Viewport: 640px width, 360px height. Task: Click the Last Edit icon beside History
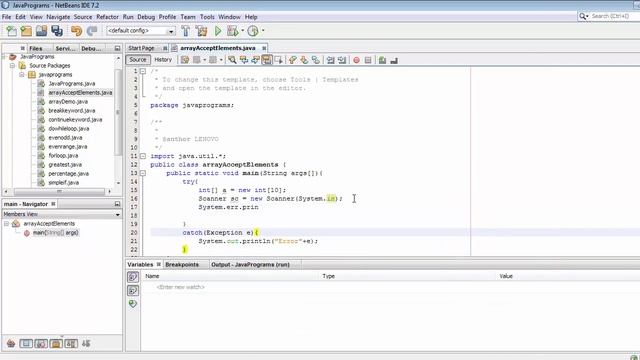tap(185, 60)
